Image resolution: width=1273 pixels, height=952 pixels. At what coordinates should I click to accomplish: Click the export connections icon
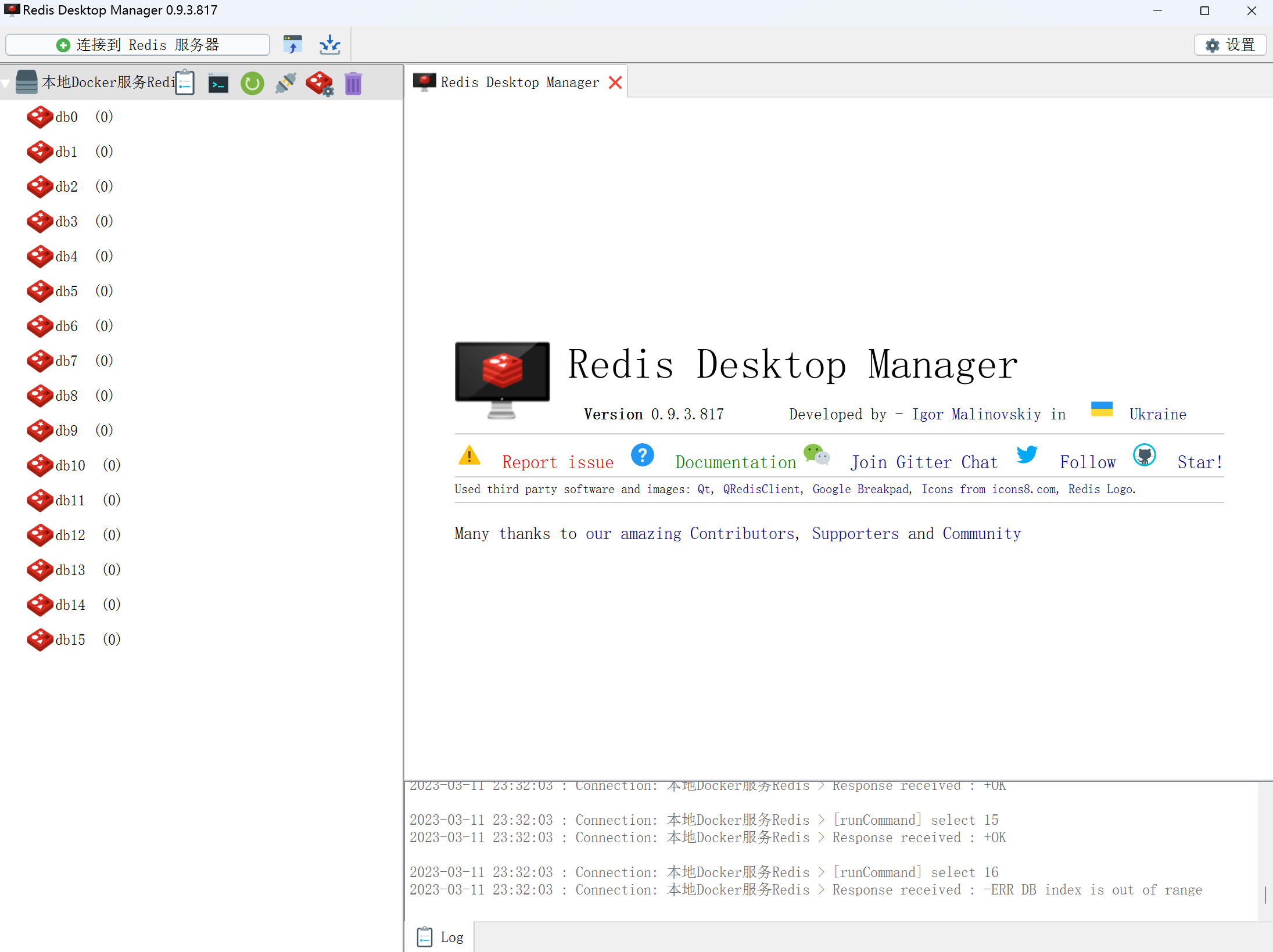click(329, 45)
